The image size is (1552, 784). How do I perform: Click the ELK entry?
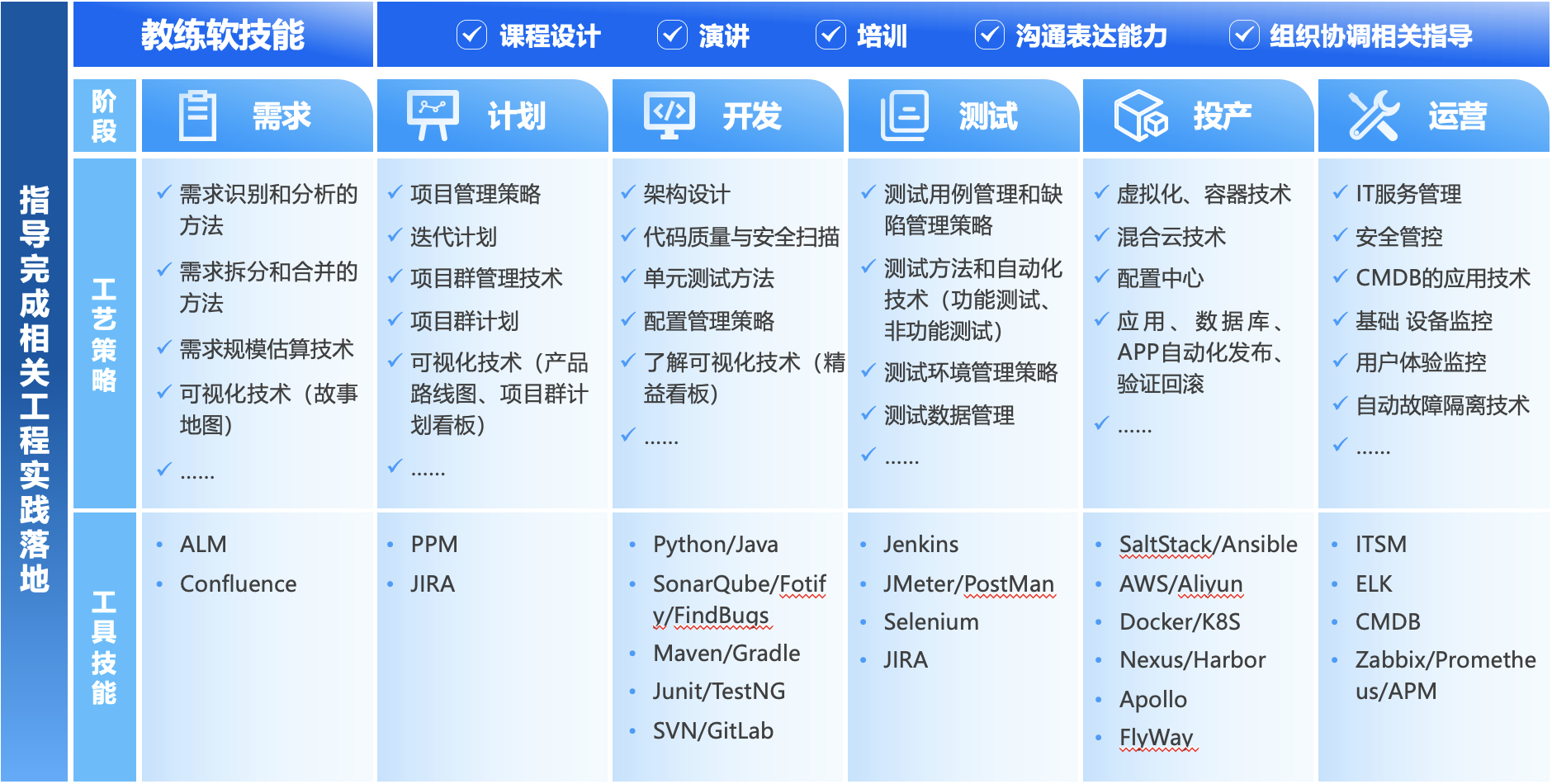tap(1373, 584)
